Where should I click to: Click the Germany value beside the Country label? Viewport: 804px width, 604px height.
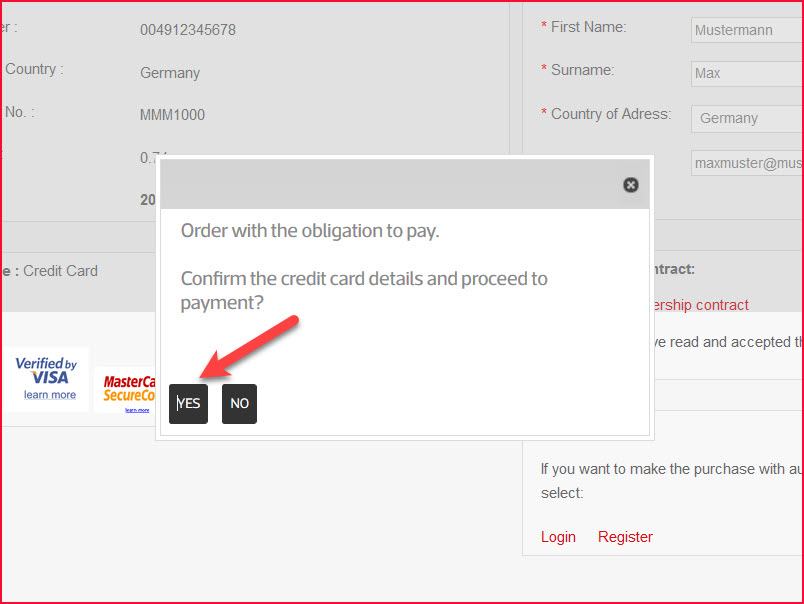coord(170,73)
